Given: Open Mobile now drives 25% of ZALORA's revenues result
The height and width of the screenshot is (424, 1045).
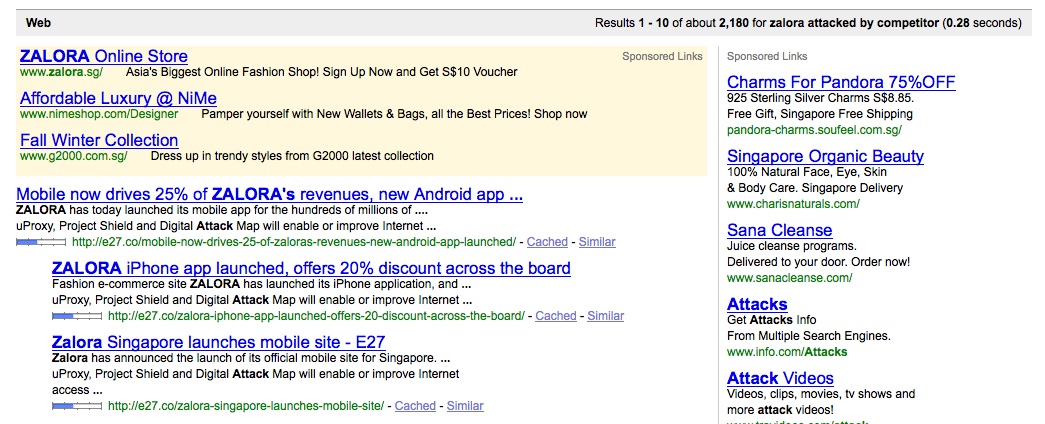Looking at the screenshot, I should tap(269, 195).
